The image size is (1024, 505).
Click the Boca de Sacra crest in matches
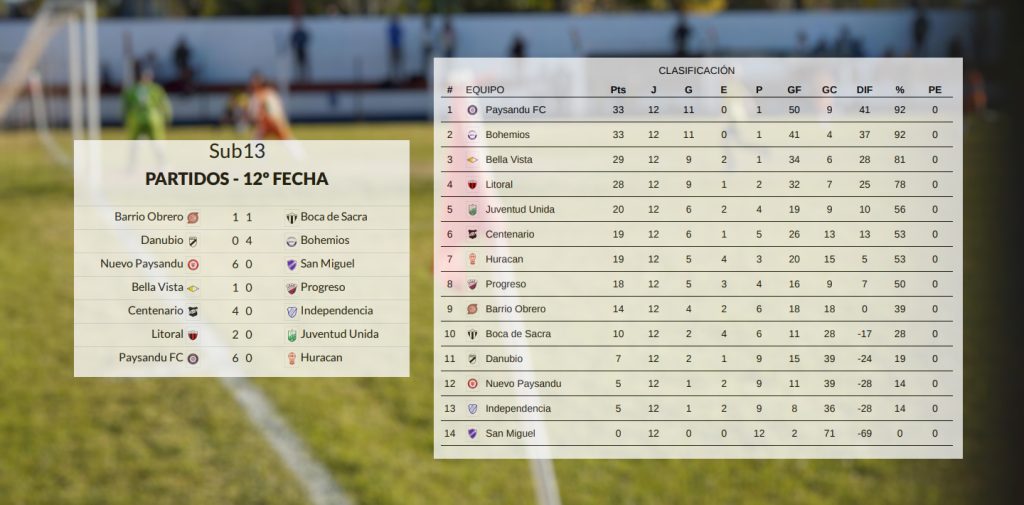pyautogui.click(x=291, y=218)
